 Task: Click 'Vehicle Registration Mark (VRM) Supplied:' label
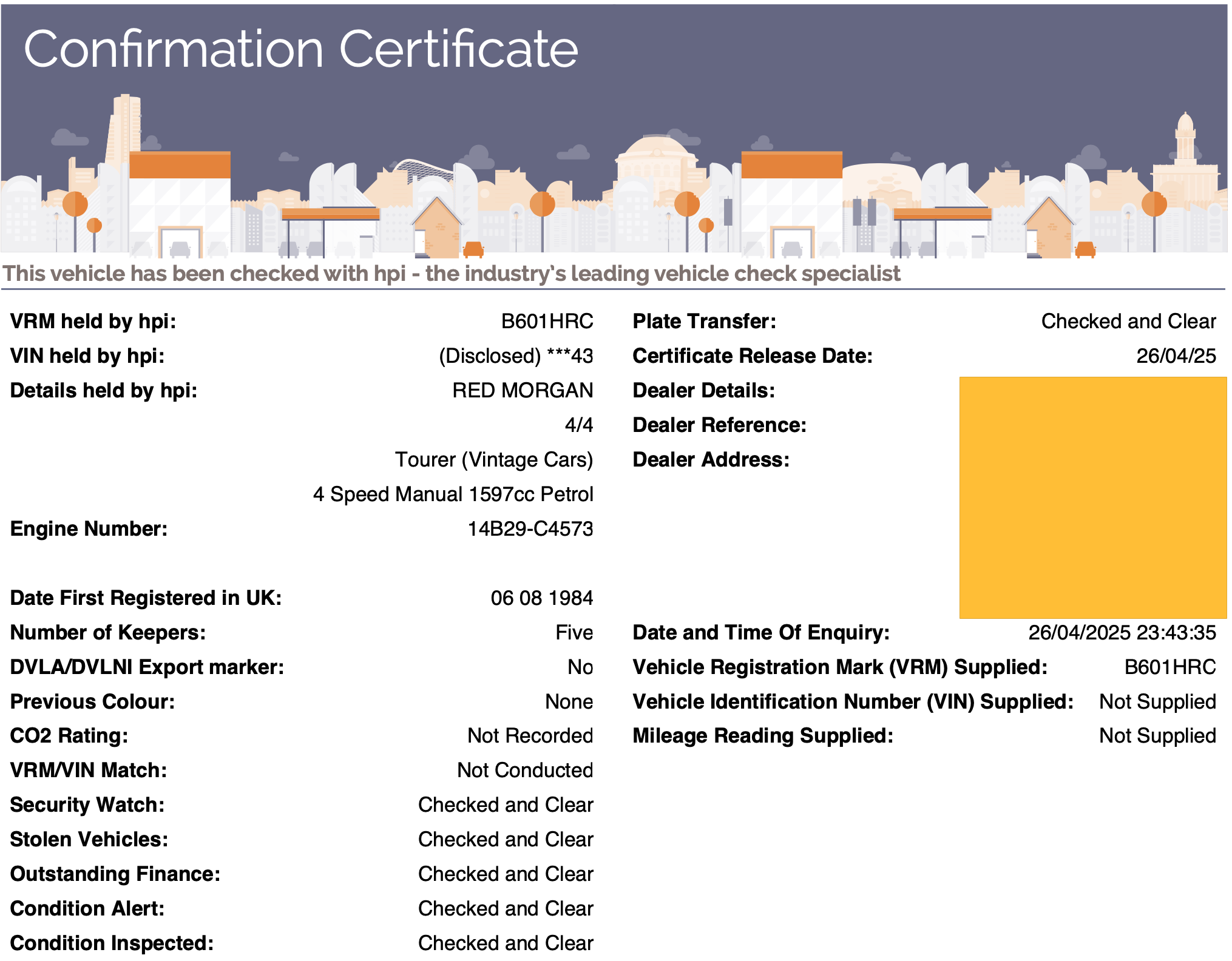point(840,667)
